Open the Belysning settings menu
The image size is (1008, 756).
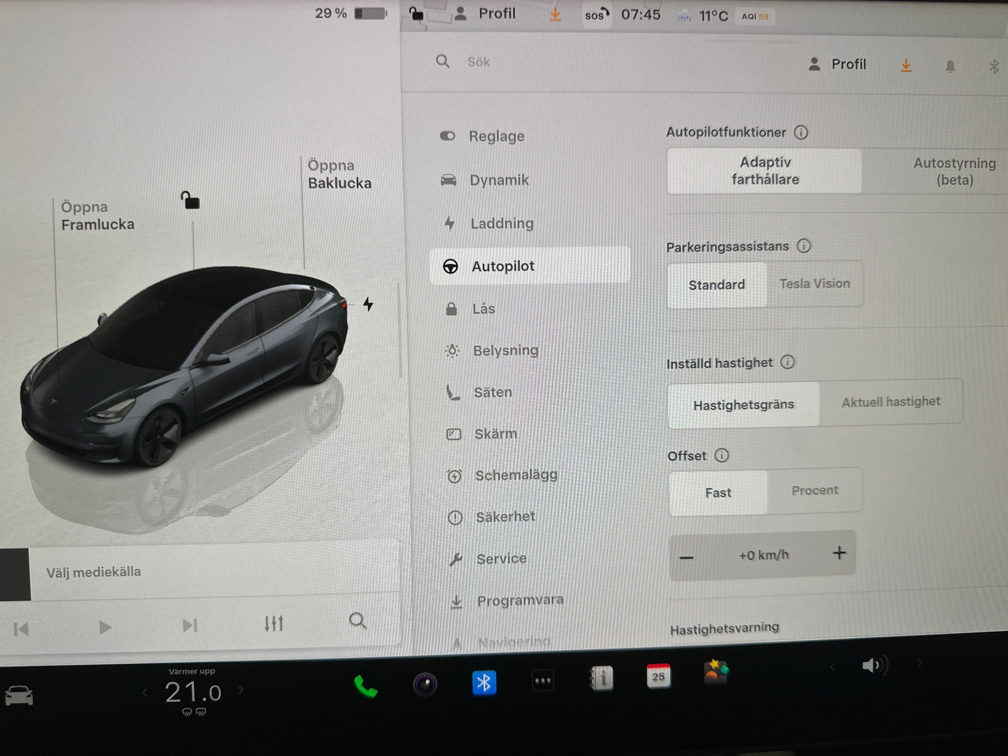tap(505, 350)
